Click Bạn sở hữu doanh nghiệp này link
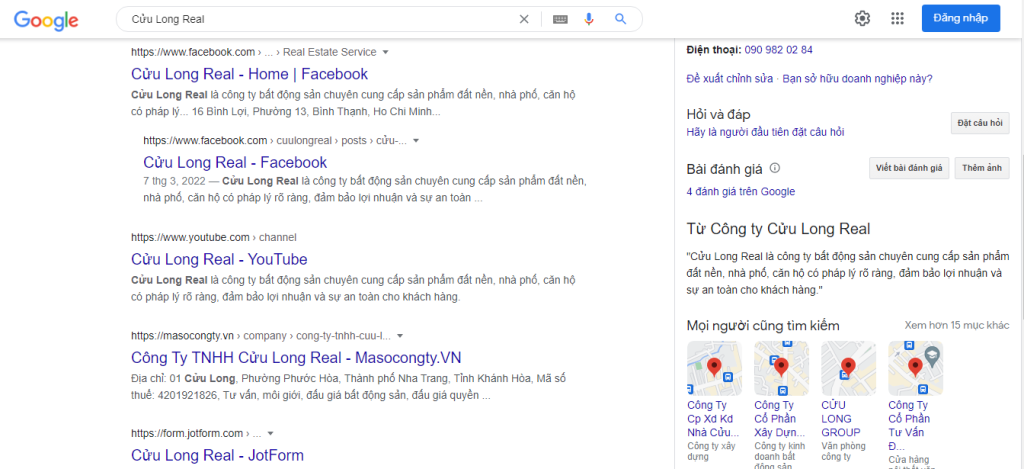 coord(857,78)
